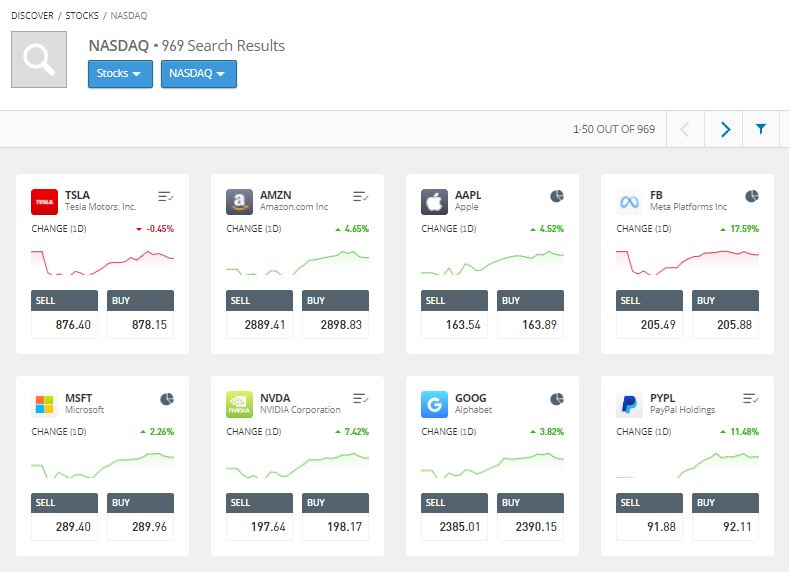Add AMZN to watchlist via list icon
The width and height of the screenshot is (789, 572).
[360, 196]
